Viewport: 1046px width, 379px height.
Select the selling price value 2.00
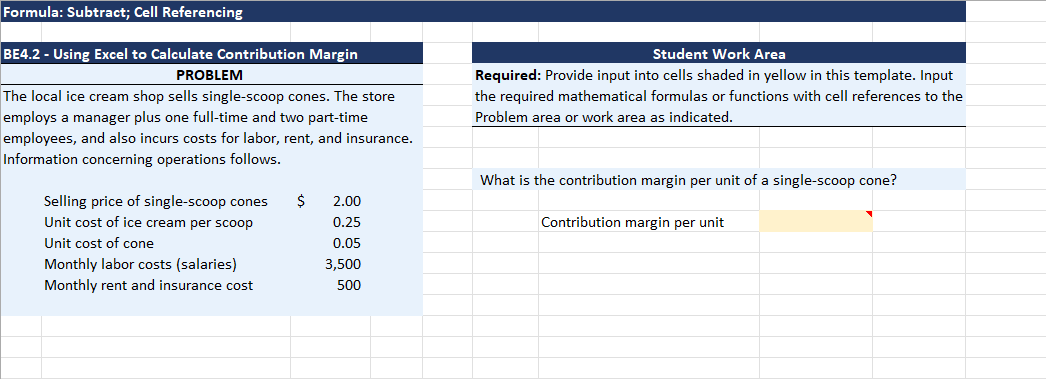point(346,201)
